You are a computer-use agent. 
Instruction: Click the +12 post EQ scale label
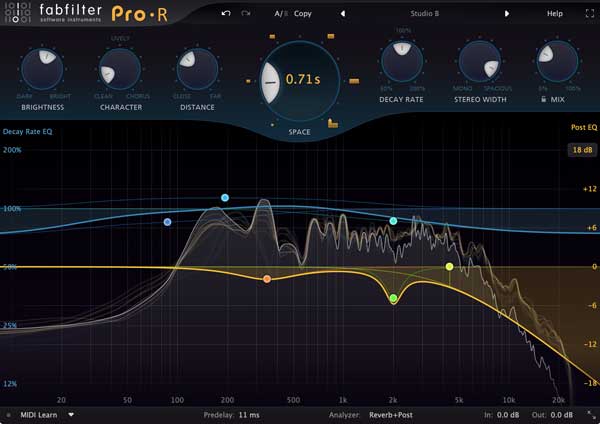(590, 189)
